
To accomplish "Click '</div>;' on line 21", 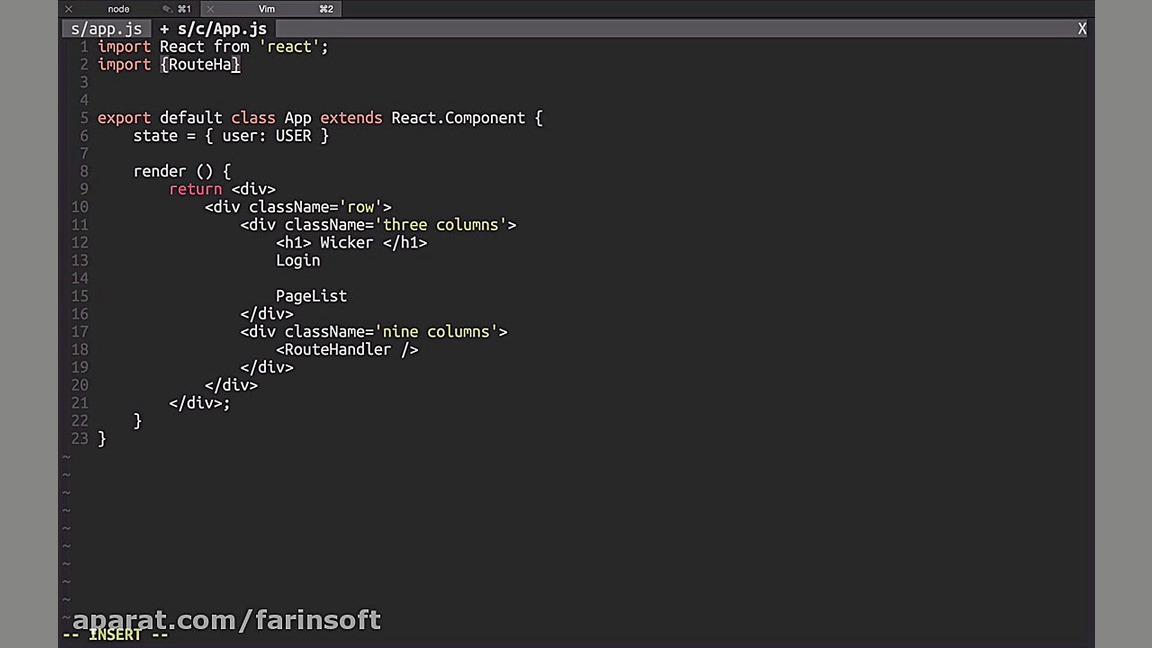I will coord(199,403).
